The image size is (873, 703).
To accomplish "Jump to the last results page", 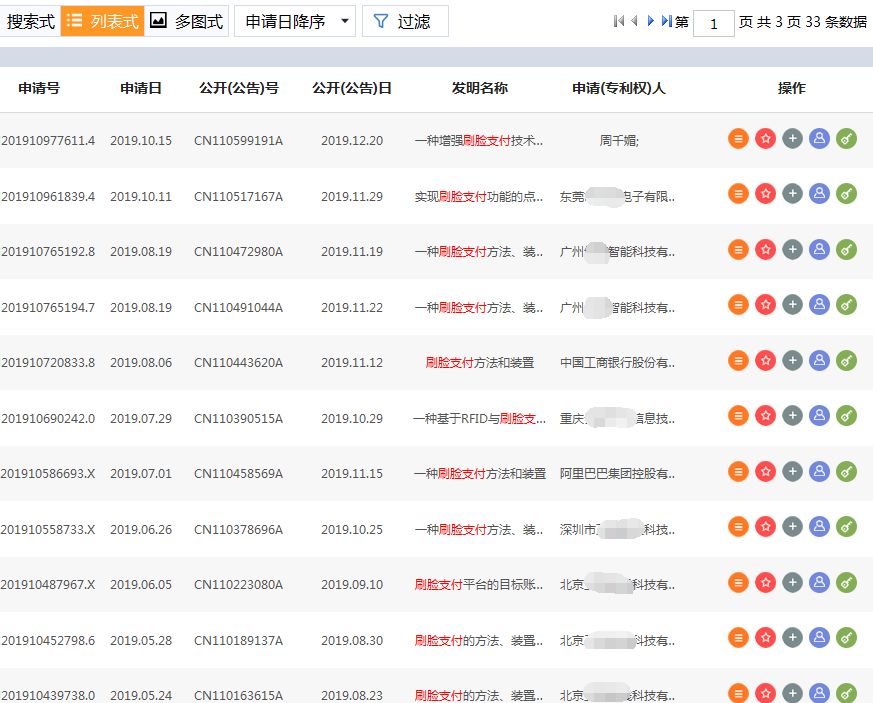I will [x=667, y=21].
